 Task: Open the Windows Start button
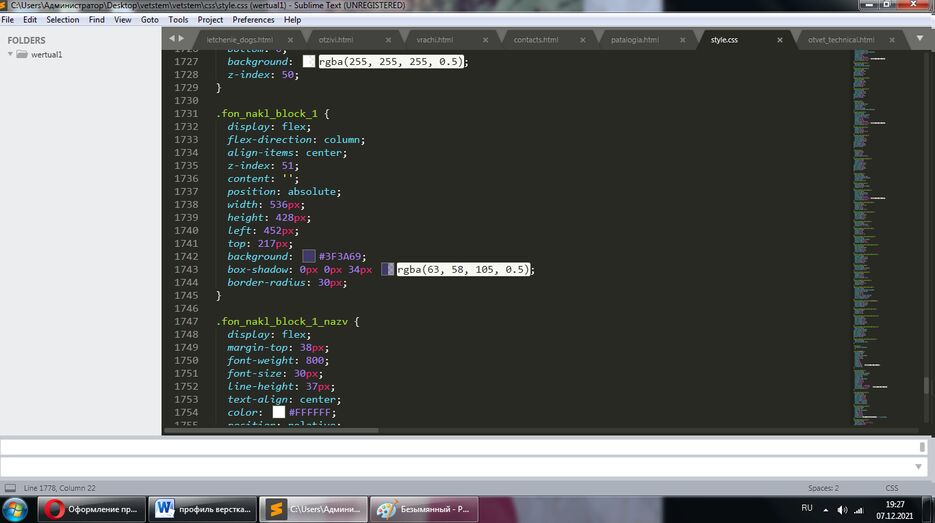coord(14,509)
